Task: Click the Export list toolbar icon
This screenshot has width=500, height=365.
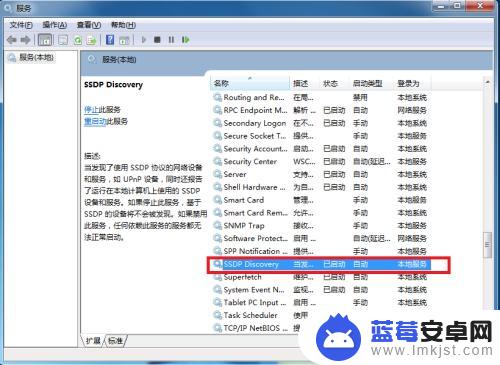Action: tap(91, 40)
